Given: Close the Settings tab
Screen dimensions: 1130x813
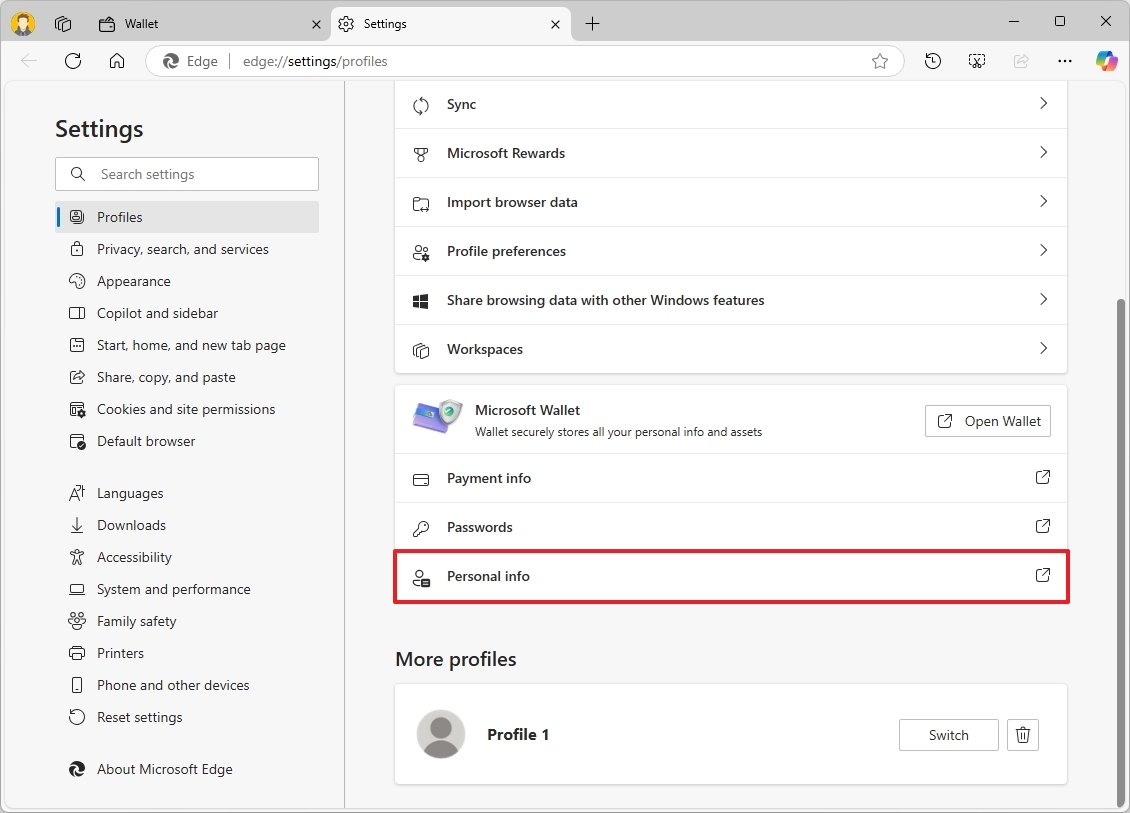Looking at the screenshot, I should (555, 25).
